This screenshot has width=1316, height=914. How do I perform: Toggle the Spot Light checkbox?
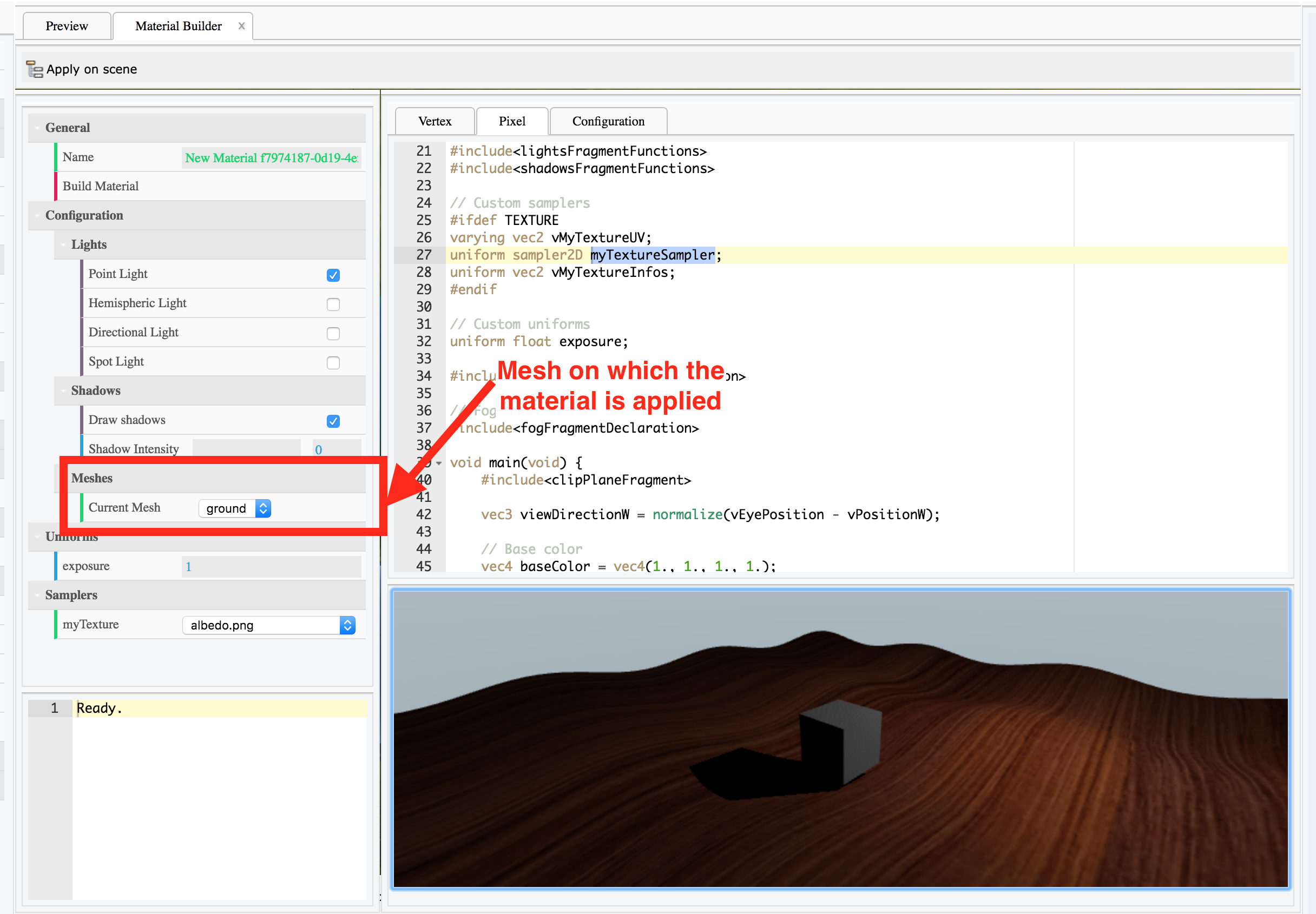333,362
